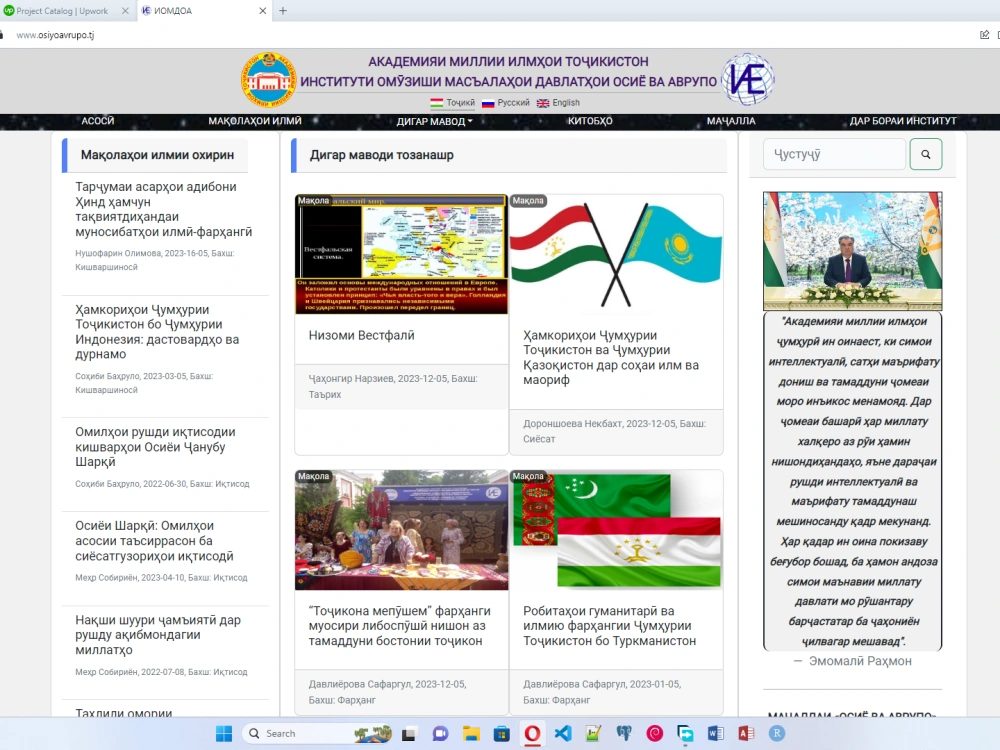Open the Тоҷикистон ва Қазоқистон card title
Image resolution: width=1000 pixels, height=750 pixels.
(611, 357)
